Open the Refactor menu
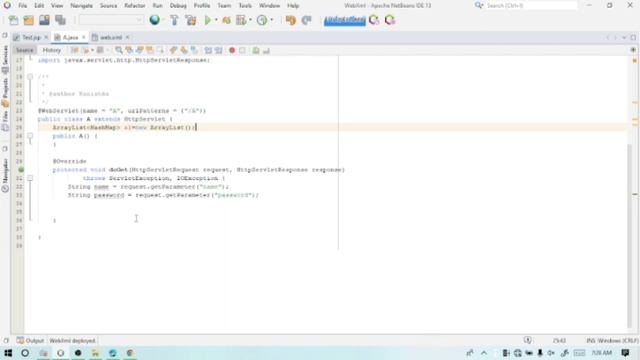 point(135,6)
